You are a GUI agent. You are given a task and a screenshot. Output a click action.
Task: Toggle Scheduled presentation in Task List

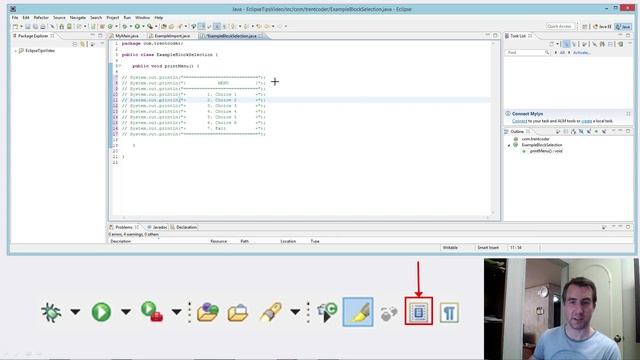(574, 44)
